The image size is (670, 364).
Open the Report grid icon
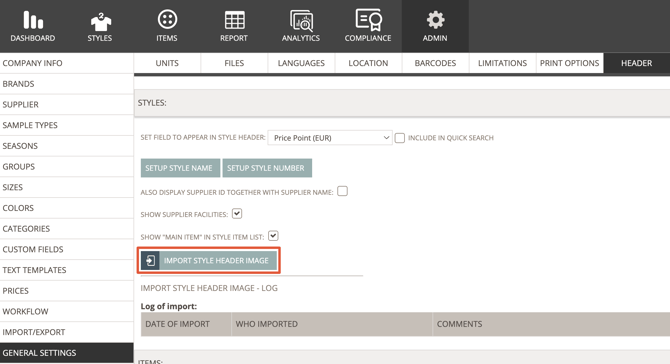point(234,20)
